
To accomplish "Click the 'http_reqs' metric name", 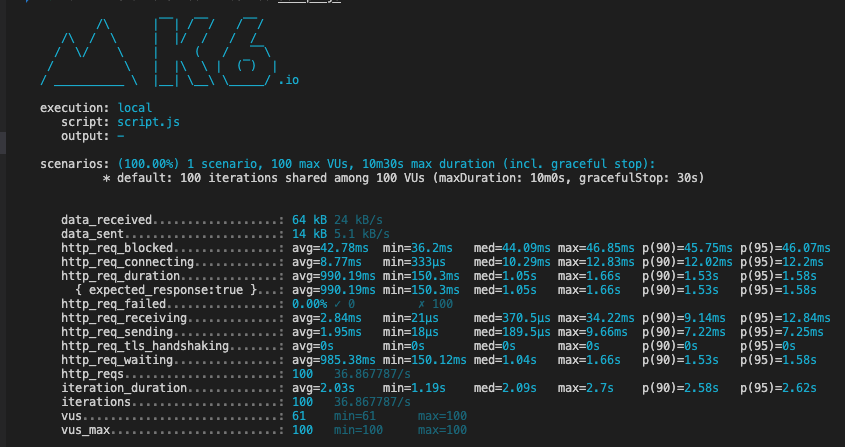I will pos(92,374).
